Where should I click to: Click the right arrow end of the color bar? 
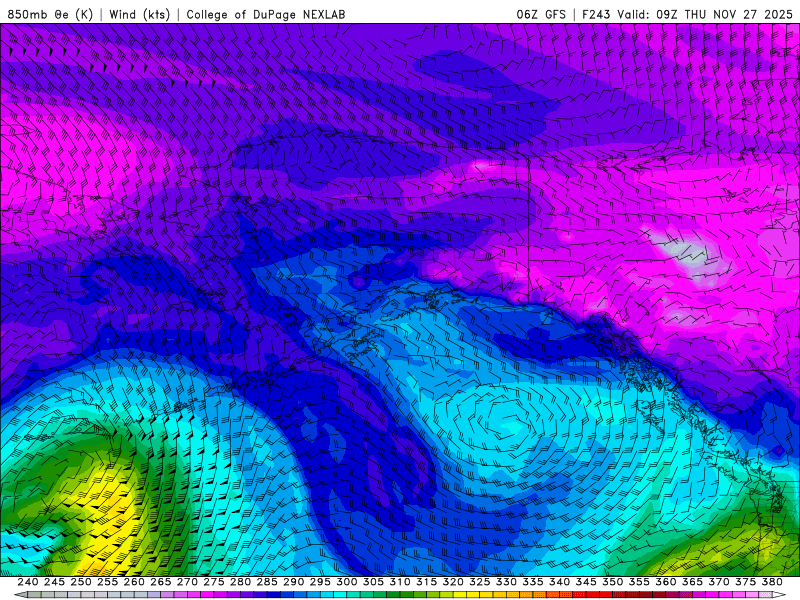pos(779,594)
